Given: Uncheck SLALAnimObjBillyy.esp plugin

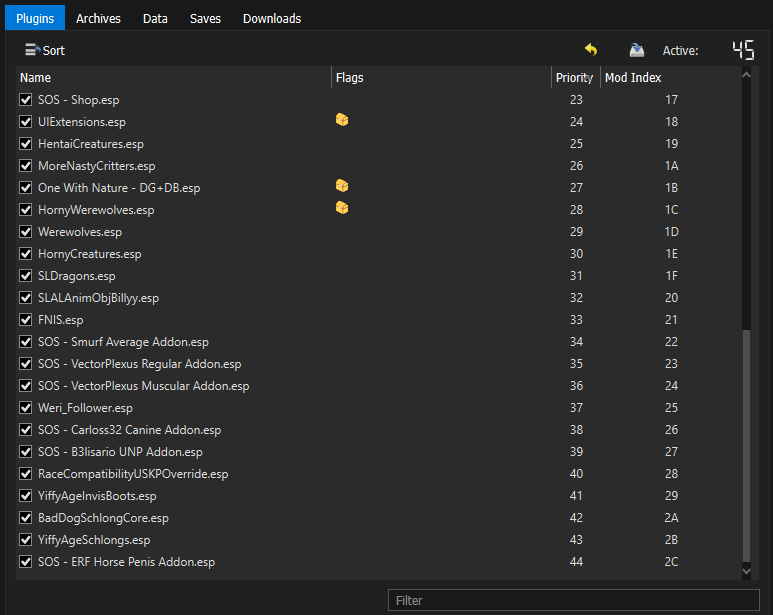Looking at the screenshot, I should coord(26,298).
